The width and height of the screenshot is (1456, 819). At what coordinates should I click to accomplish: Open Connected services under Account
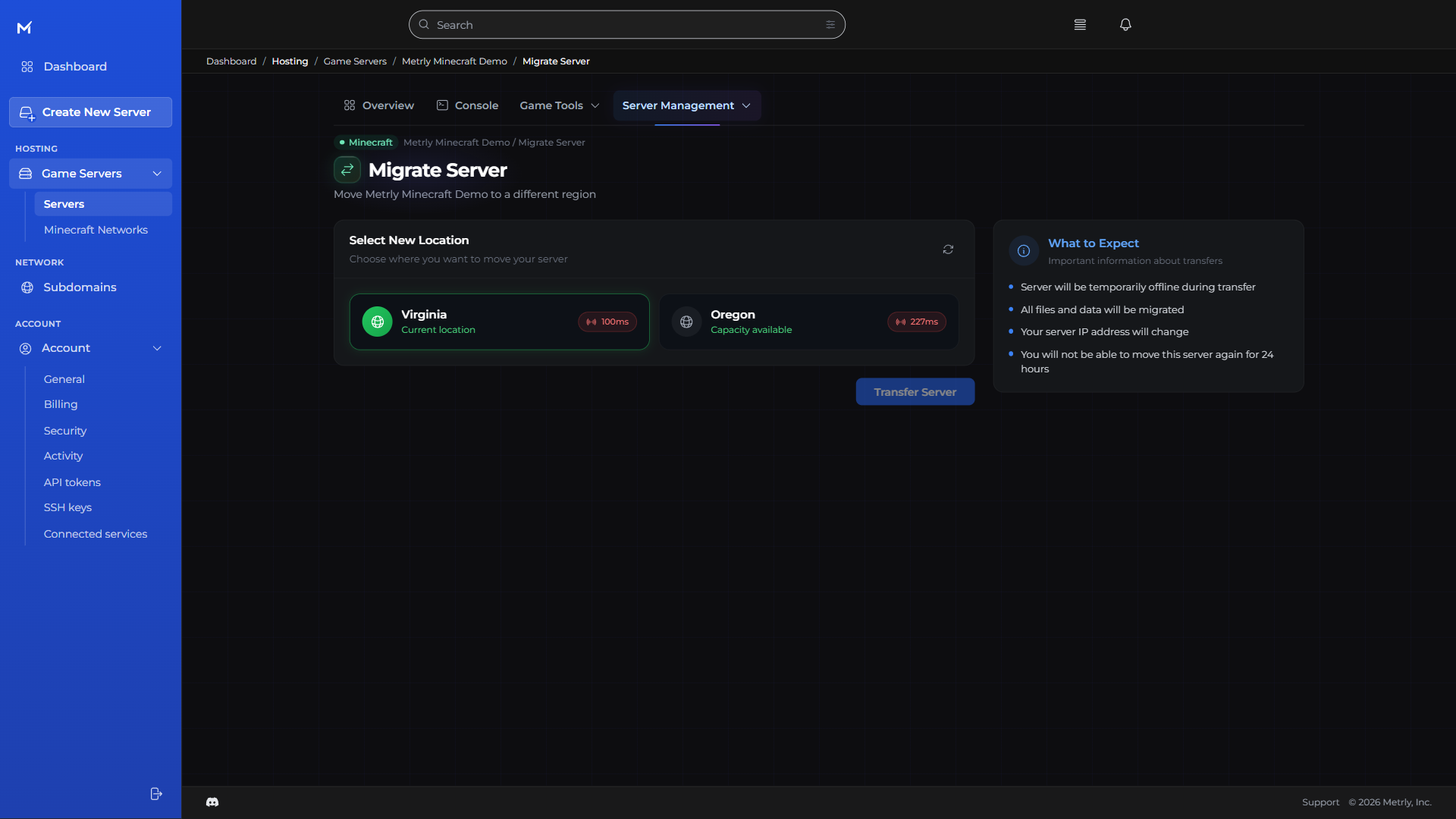pos(96,534)
